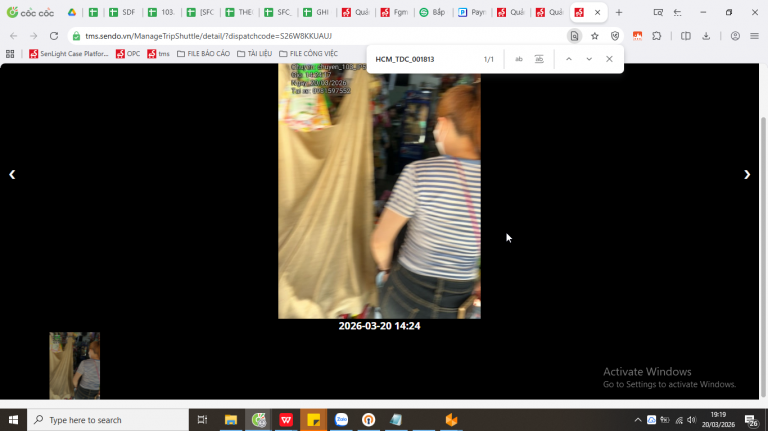Open File Explorer from taskbar
Viewport: 768px width, 431px height.
tap(231, 420)
